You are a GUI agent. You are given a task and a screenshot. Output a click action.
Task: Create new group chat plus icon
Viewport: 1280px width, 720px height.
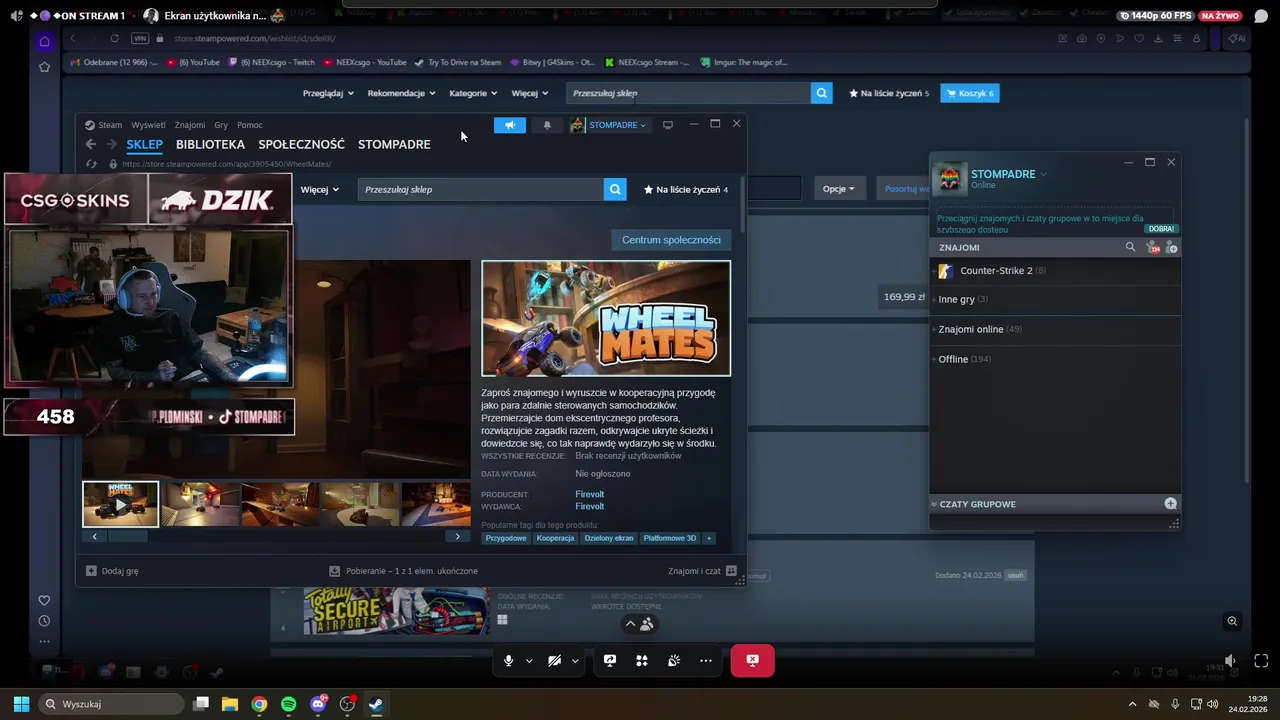[x=1171, y=504]
